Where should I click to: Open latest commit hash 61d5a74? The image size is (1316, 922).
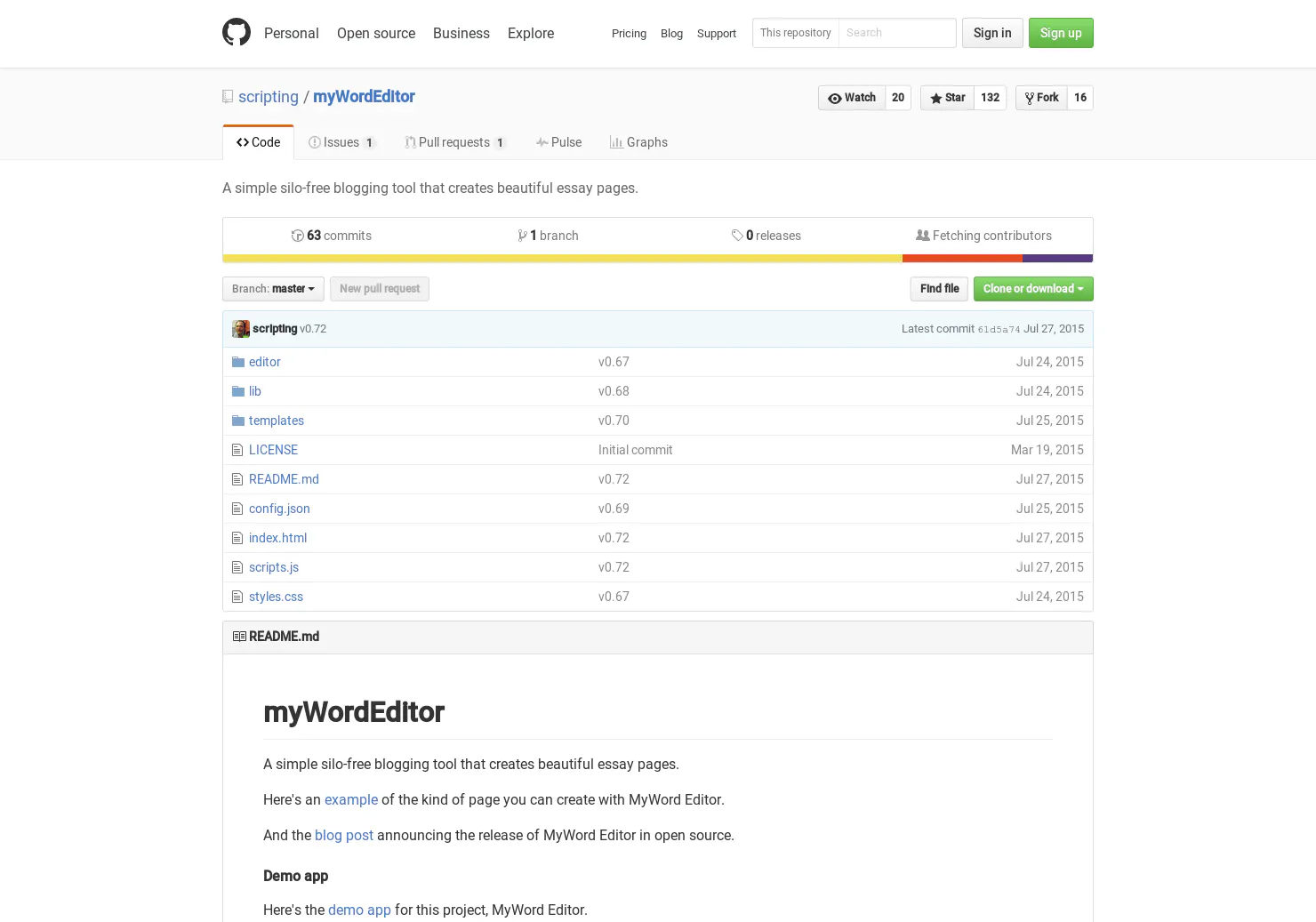pos(999,330)
